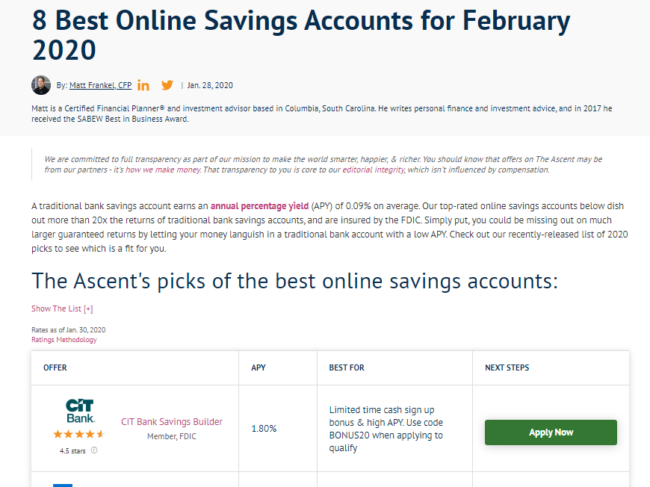The image size is (650, 487).
Task: Click the CIT Bank logo
Action: tap(80, 411)
